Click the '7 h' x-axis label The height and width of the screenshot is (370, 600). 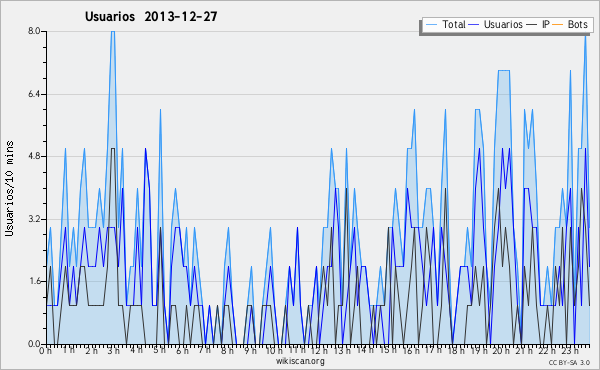tap(204, 350)
